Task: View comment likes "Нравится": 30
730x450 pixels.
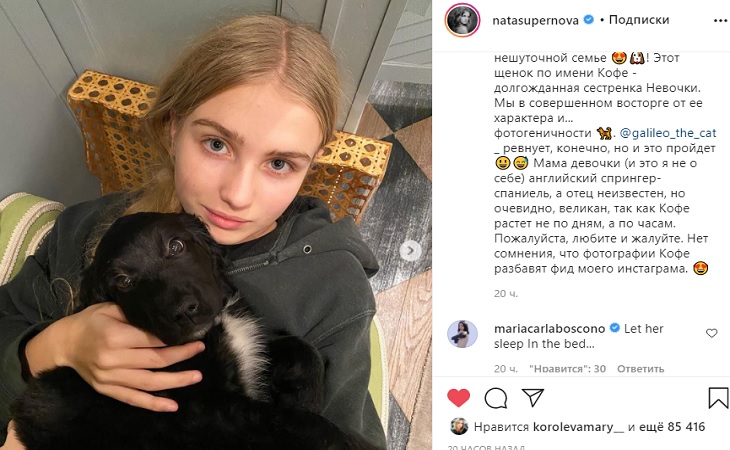Action: pyautogui.click(x=568, y=369)
